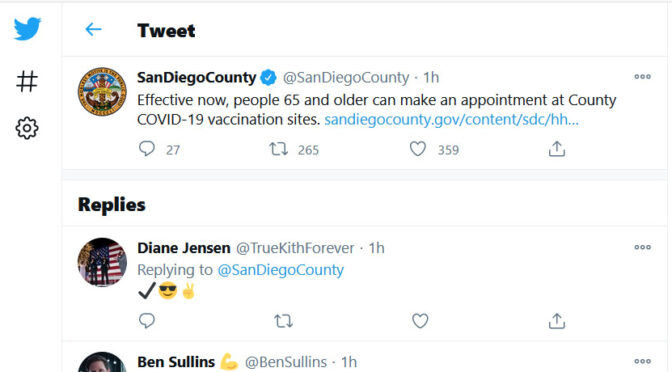Open the @TrueKithForever handle
672x372 pixels.
(x=295, y=248)
